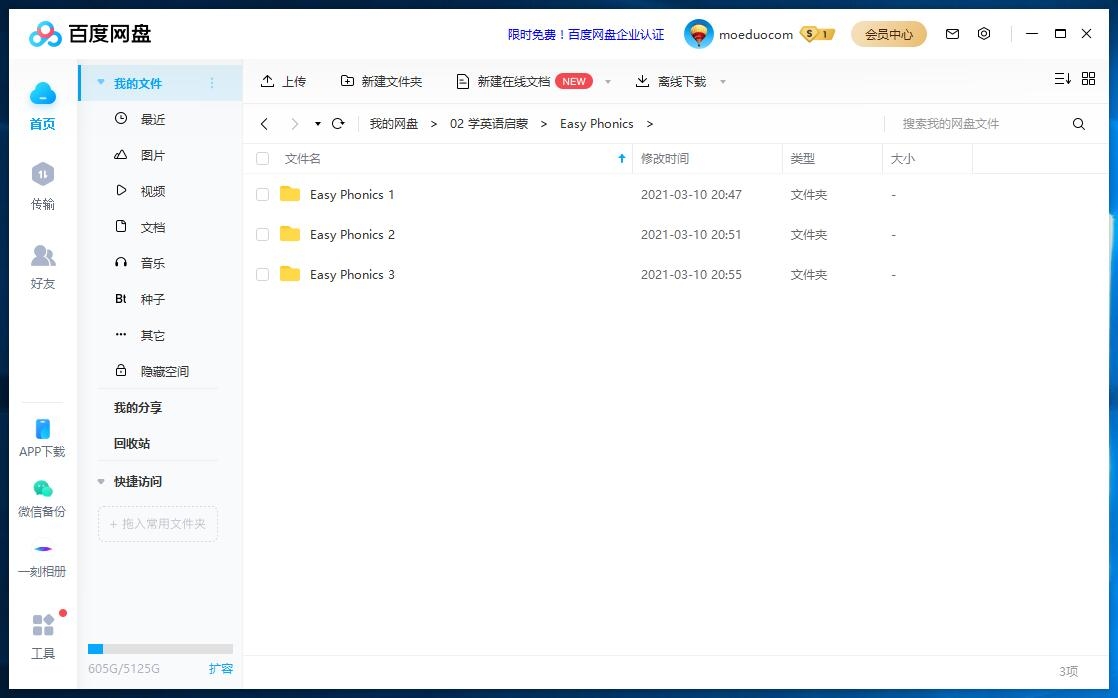Click the 扩容 storage expansion link
This screenshot has height=698, width=1118.
220,668
